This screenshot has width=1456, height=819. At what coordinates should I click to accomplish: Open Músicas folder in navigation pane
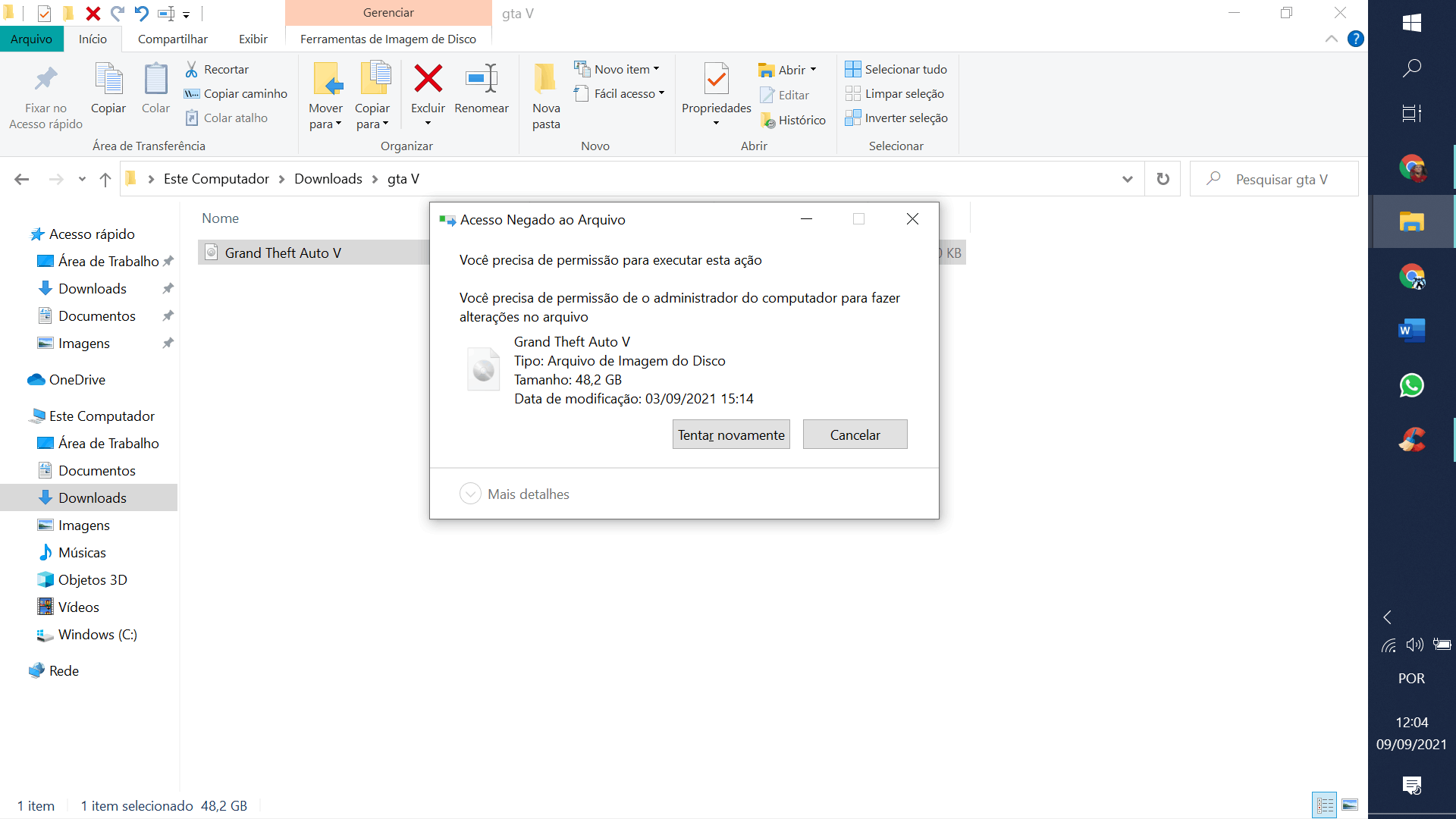click(82, 552)
